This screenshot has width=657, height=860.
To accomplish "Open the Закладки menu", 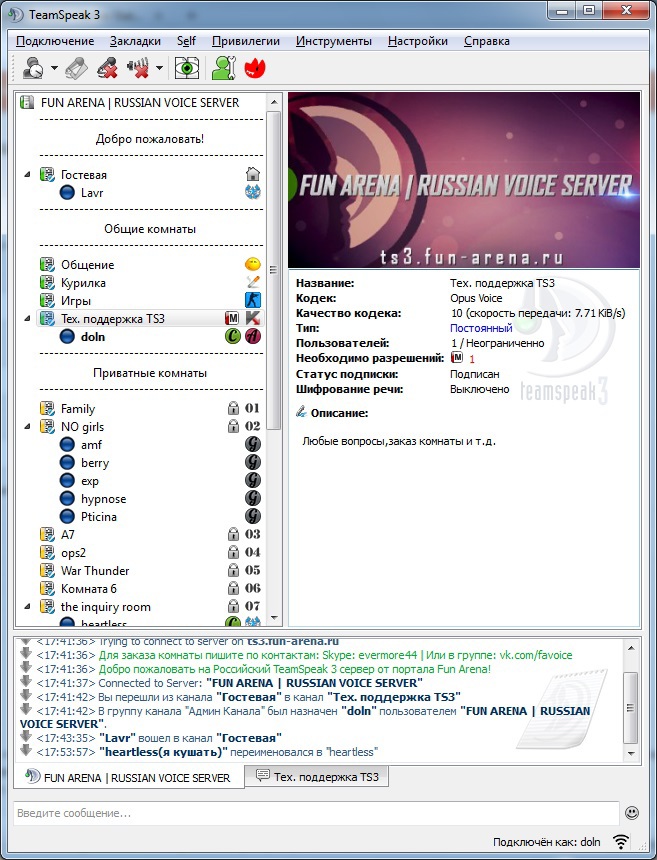I will 135,41.
